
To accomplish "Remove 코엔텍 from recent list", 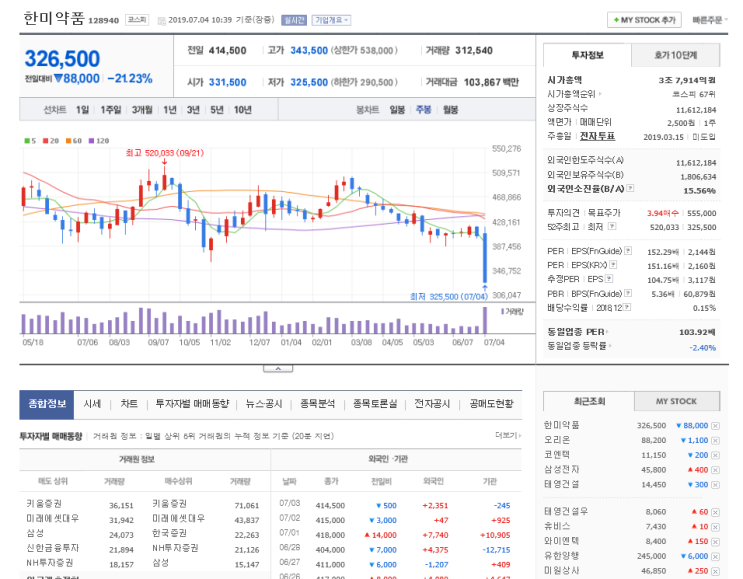I will coord(716,455).
